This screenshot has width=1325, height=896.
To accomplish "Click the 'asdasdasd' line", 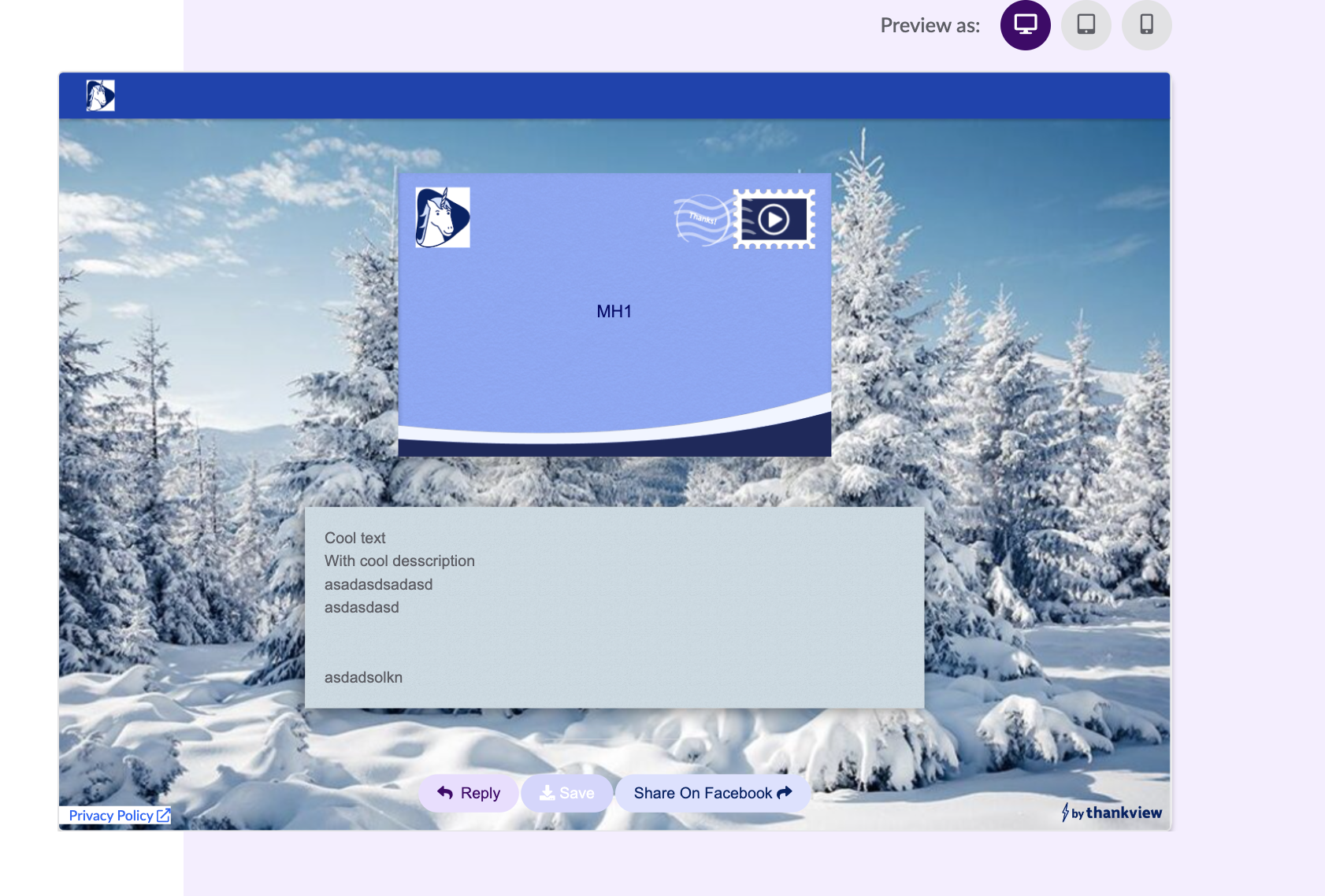I will tap(362, 607).
